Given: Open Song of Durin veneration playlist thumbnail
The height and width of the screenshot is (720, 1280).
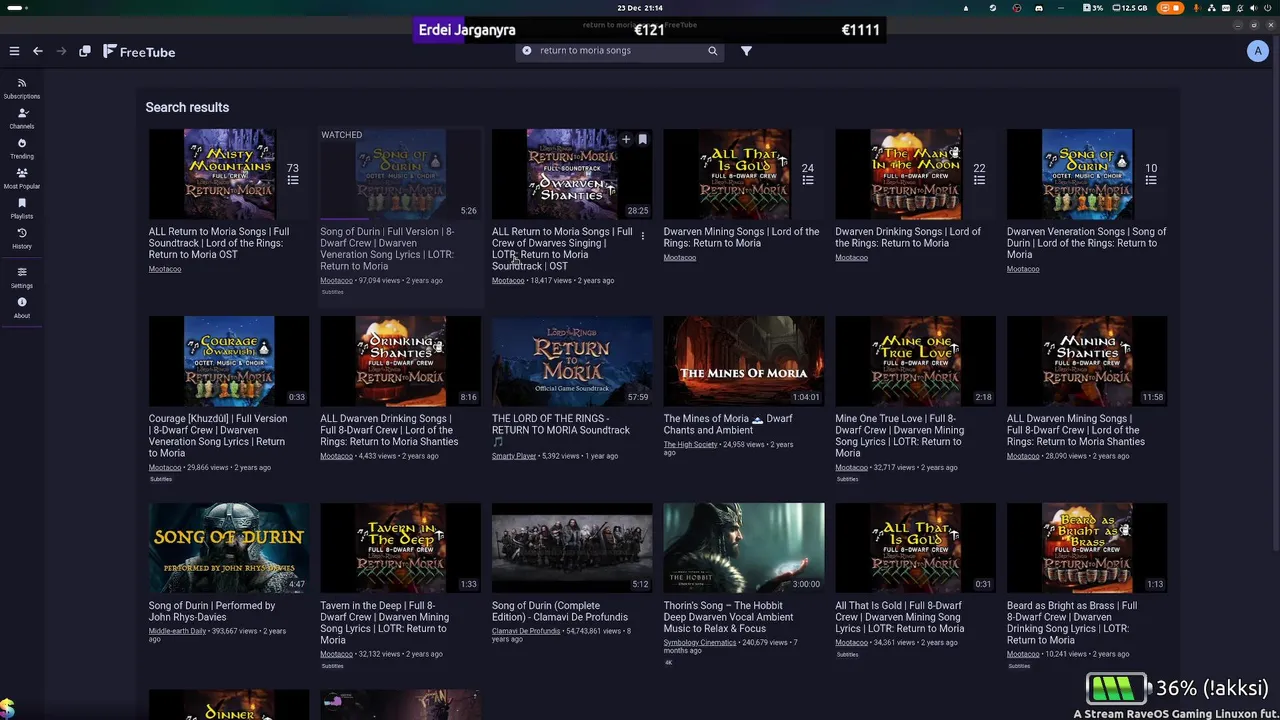Looking at the screenshot, I should [x=1087, y=174].
